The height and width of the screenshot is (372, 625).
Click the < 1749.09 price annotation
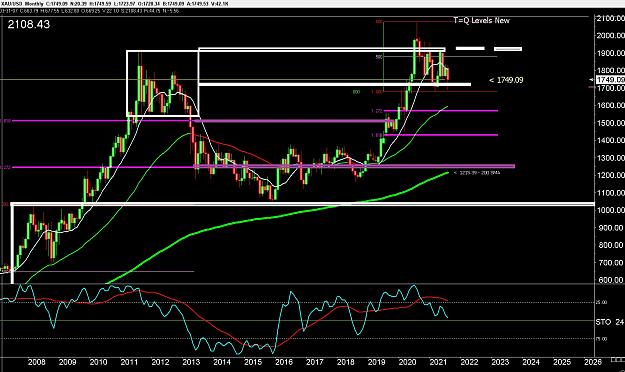pyautogui.click(x=506, y=80)
